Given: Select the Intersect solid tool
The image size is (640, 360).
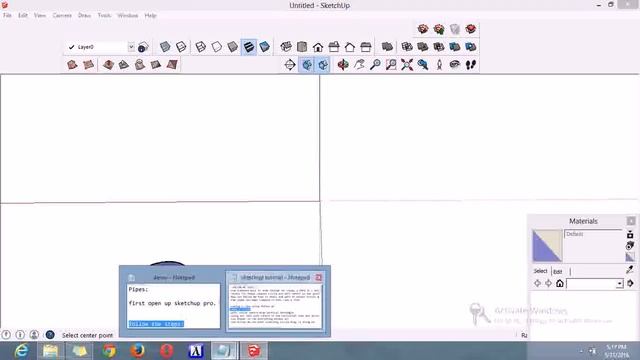Looking at the screenshot, I should [x=407, y=47].
